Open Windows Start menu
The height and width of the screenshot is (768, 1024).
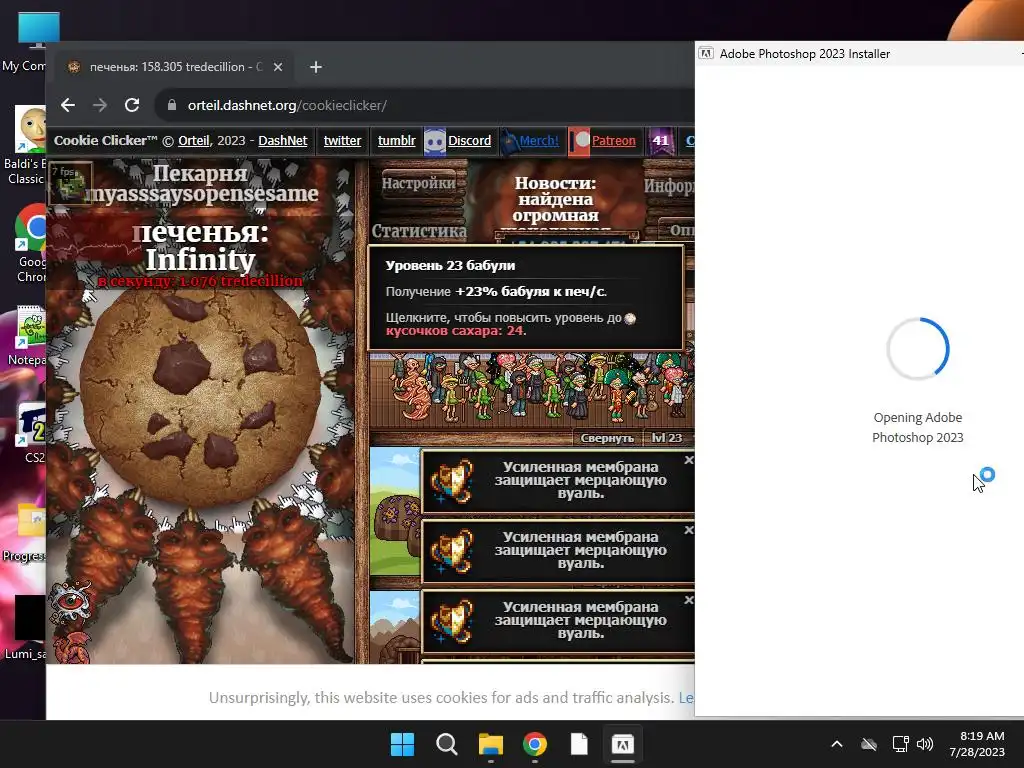(402, 744)
